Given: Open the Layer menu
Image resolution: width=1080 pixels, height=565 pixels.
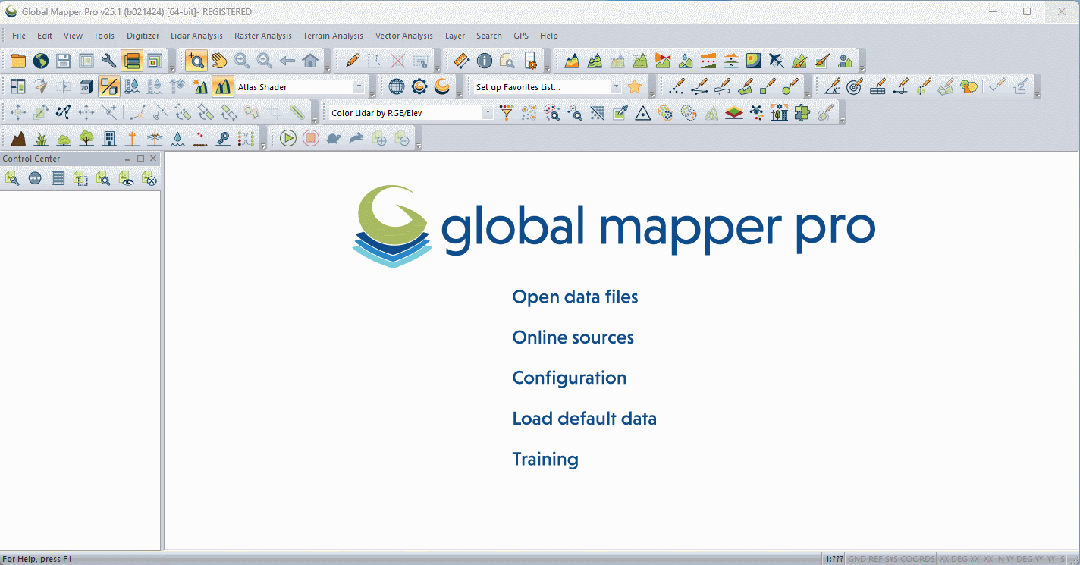Looking at the screenshot, I should tap(455, 36).
